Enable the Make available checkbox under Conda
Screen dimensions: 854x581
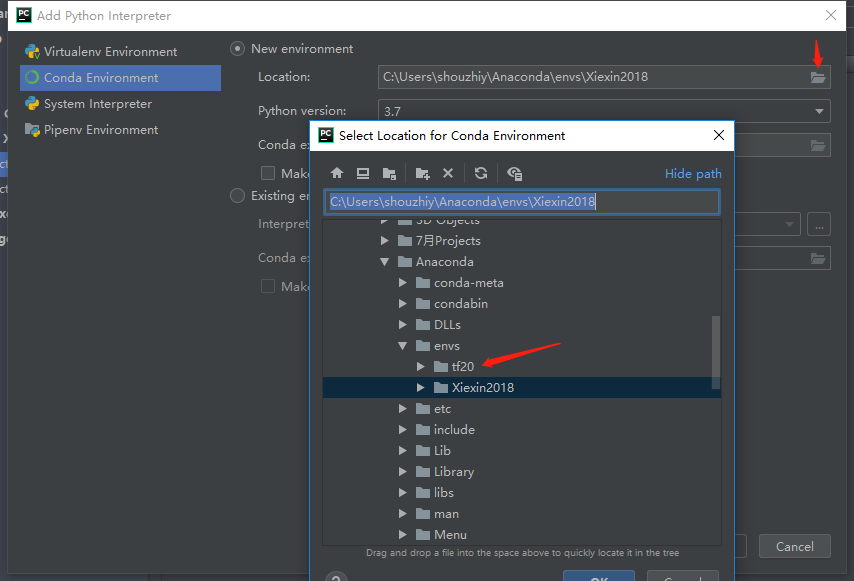tap(268, 173)
